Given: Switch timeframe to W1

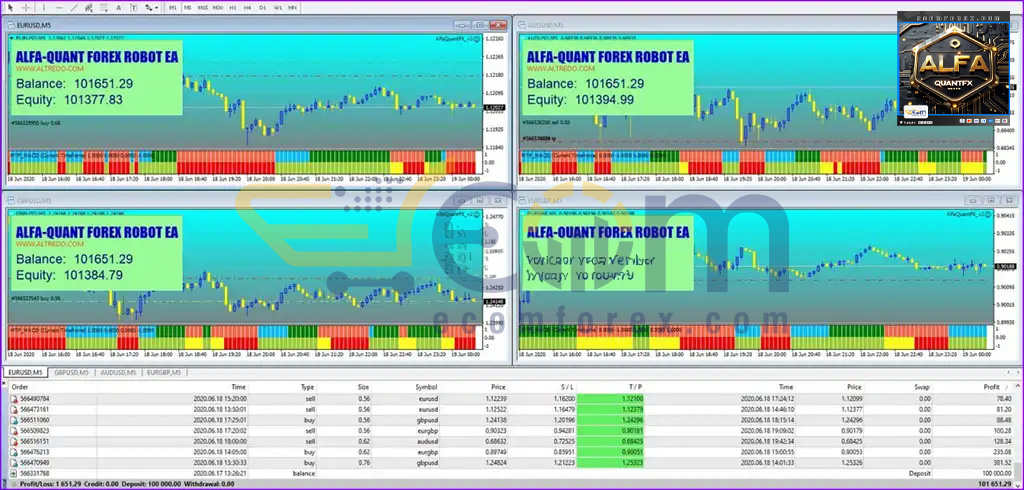Looking at the screenshot, I should click(278, 8).
